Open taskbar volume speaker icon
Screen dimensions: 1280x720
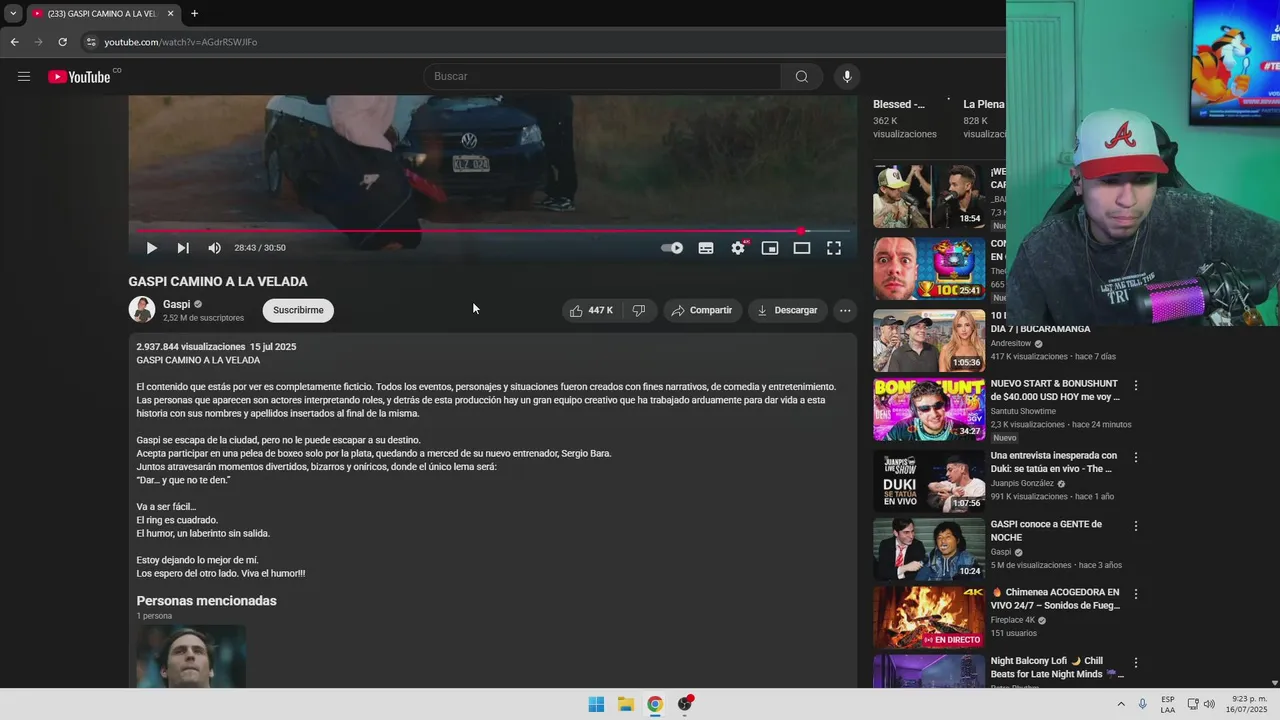coord(1209,704)
